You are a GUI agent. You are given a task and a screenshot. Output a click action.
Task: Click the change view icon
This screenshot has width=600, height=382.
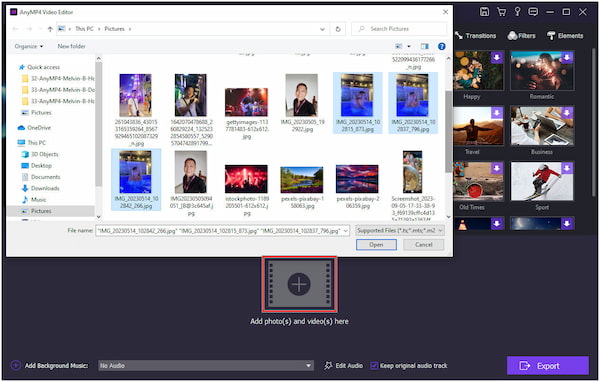pyautogui.click(x=399, y=46)
